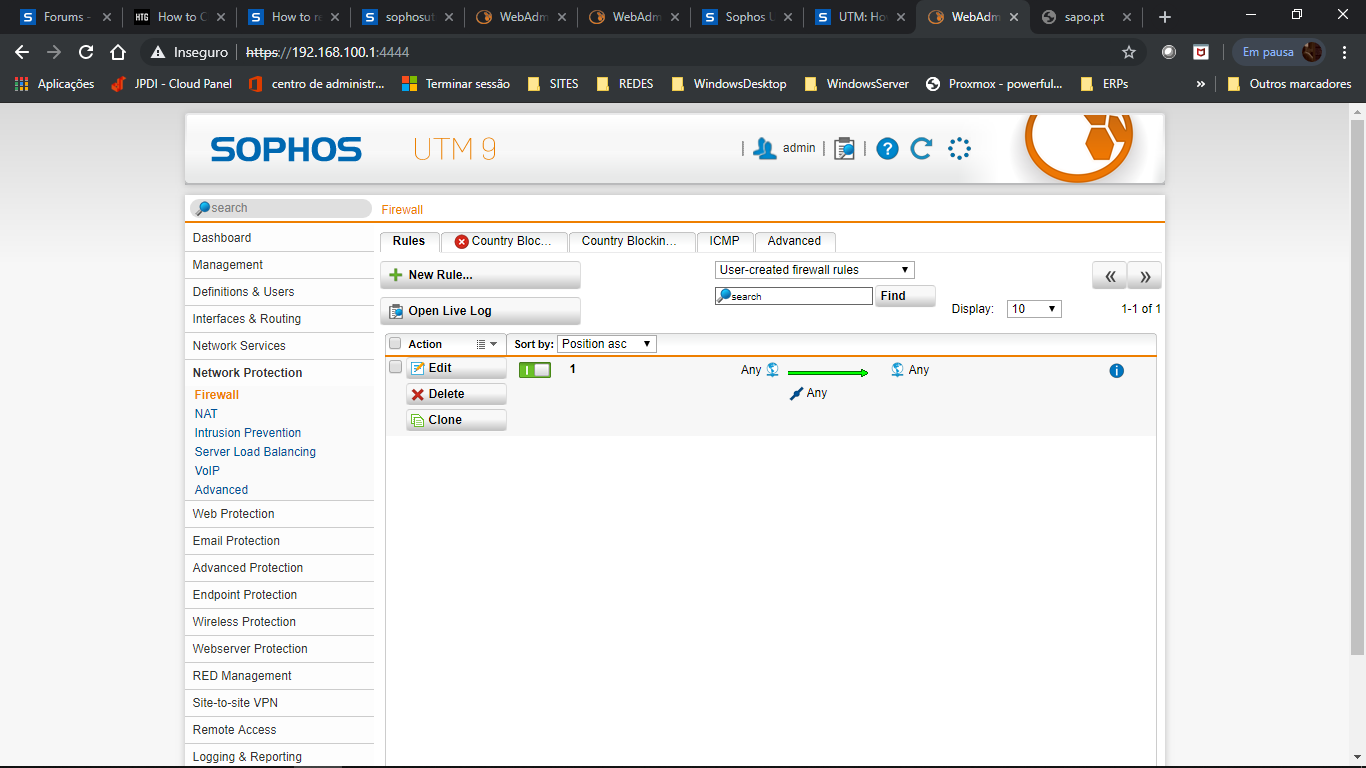
Task: Expand the Email Protection menu
Action: pos(280,541)
